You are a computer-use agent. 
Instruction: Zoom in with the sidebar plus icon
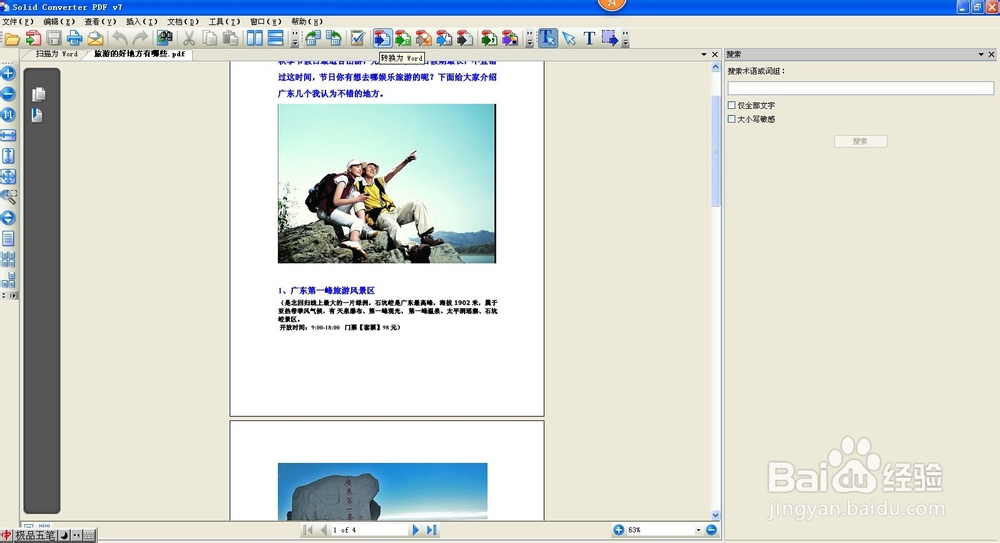(8, 73)
